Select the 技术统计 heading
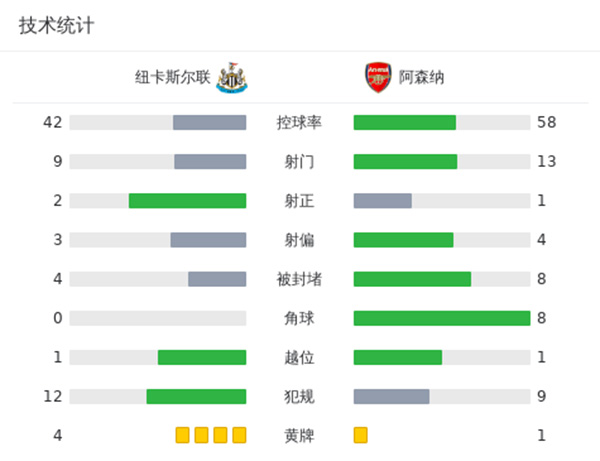The width and height of the screenshot is (600, 461). [55, 26]
